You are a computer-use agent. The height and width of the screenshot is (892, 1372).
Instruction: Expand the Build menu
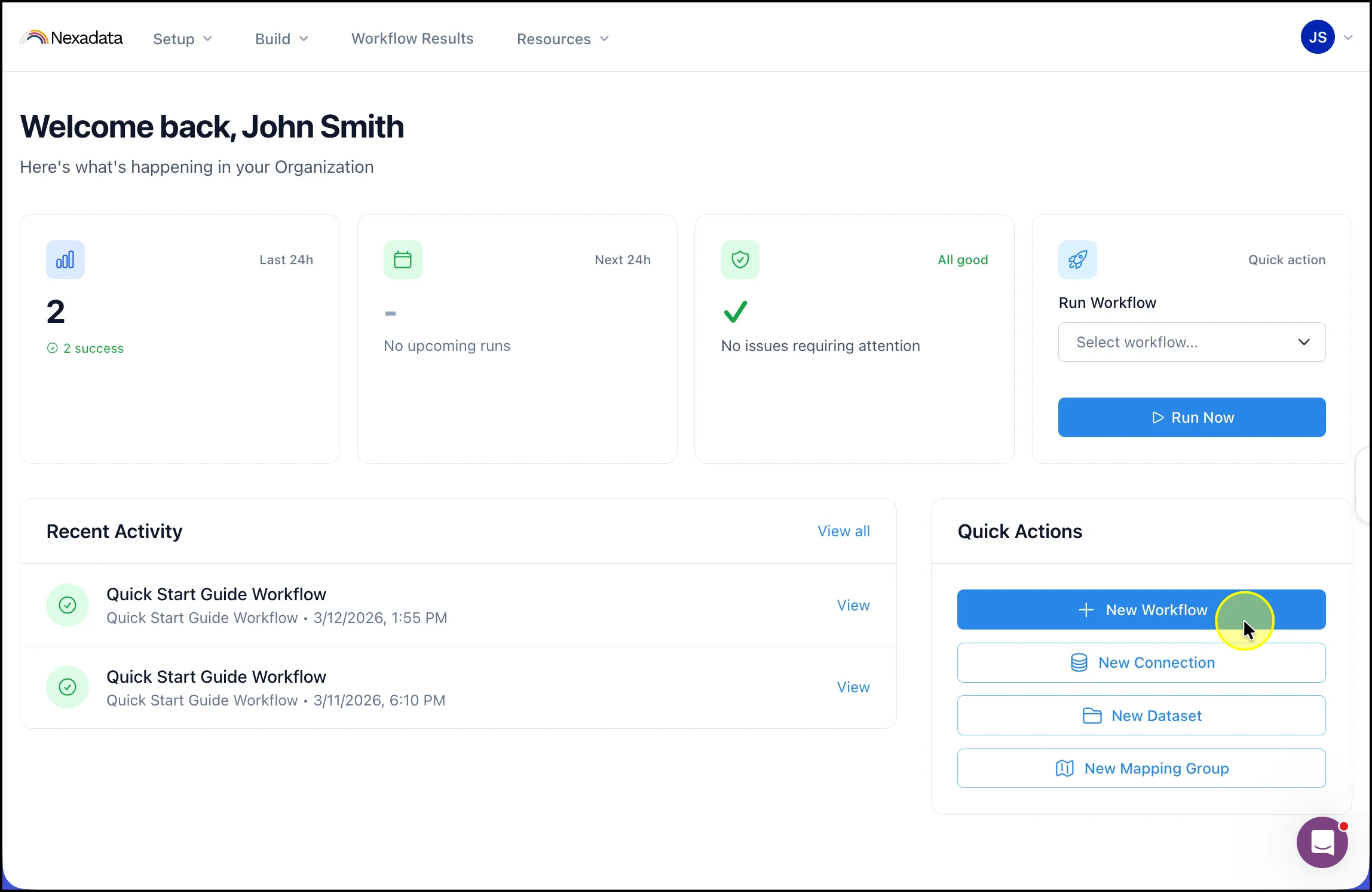281,39
